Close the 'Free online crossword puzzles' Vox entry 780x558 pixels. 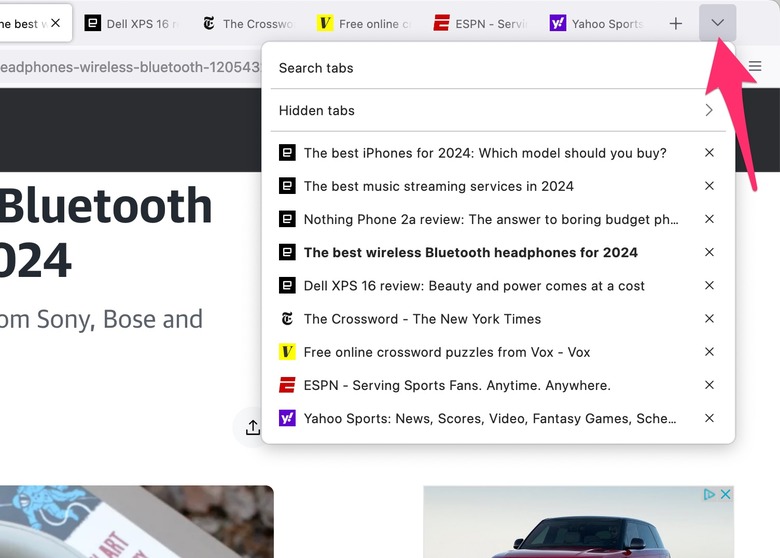coord(710,352)
